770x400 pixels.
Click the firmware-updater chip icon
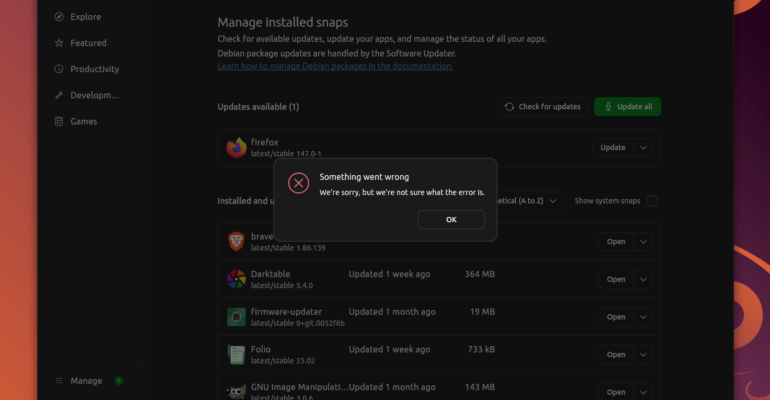coord(236,317)
